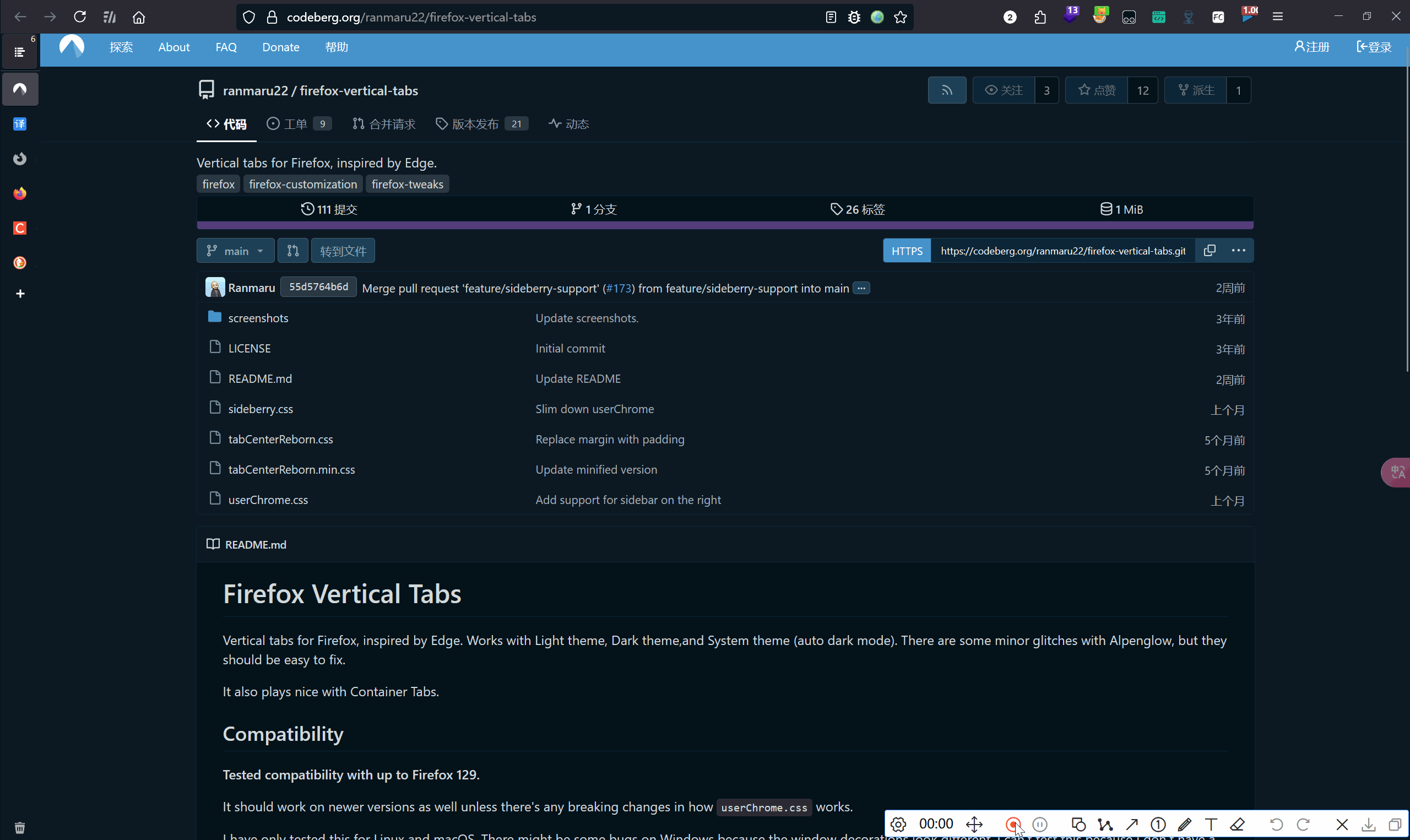The height and width of the screenshot is (840, 1410).
Task: Open the userChrome.css file
Action: point(268,499)
